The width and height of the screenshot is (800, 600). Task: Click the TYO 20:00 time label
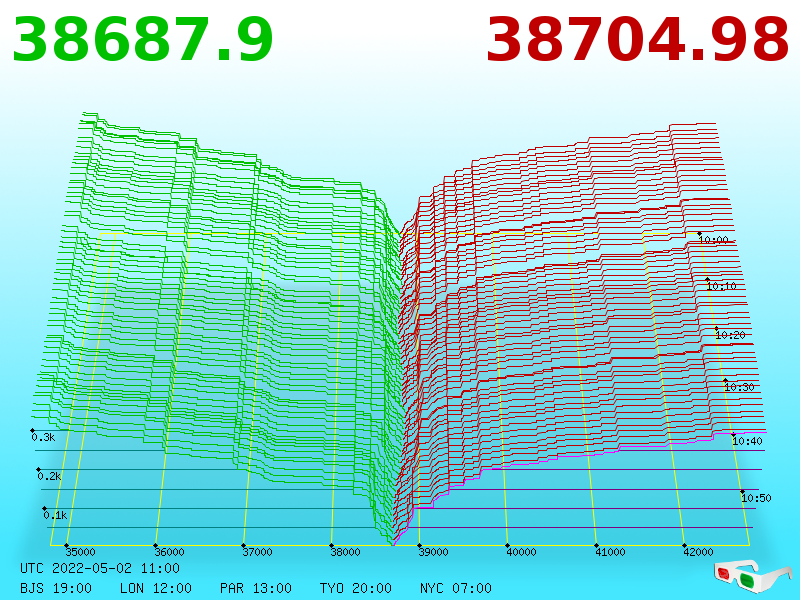(356, 588)
